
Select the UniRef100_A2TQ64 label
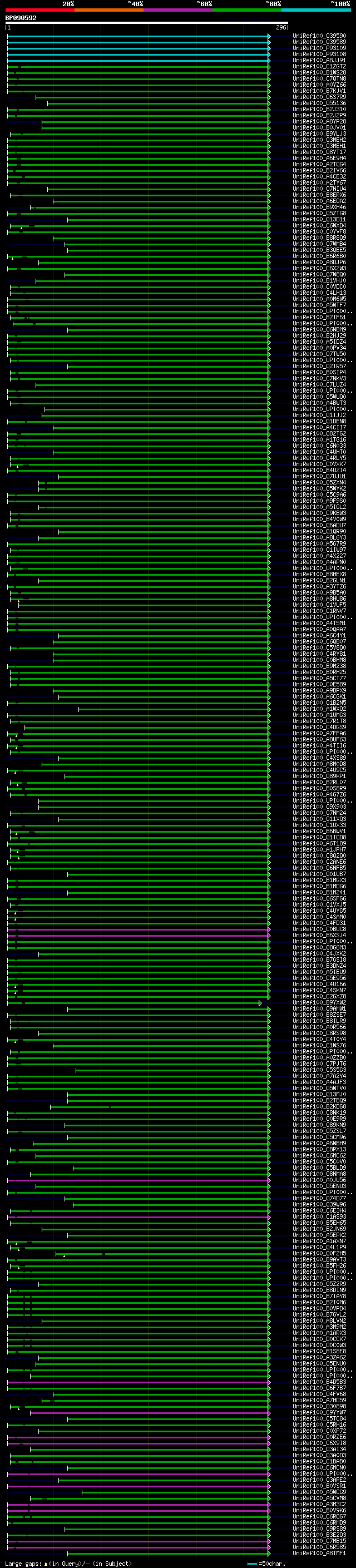[319, 164]
